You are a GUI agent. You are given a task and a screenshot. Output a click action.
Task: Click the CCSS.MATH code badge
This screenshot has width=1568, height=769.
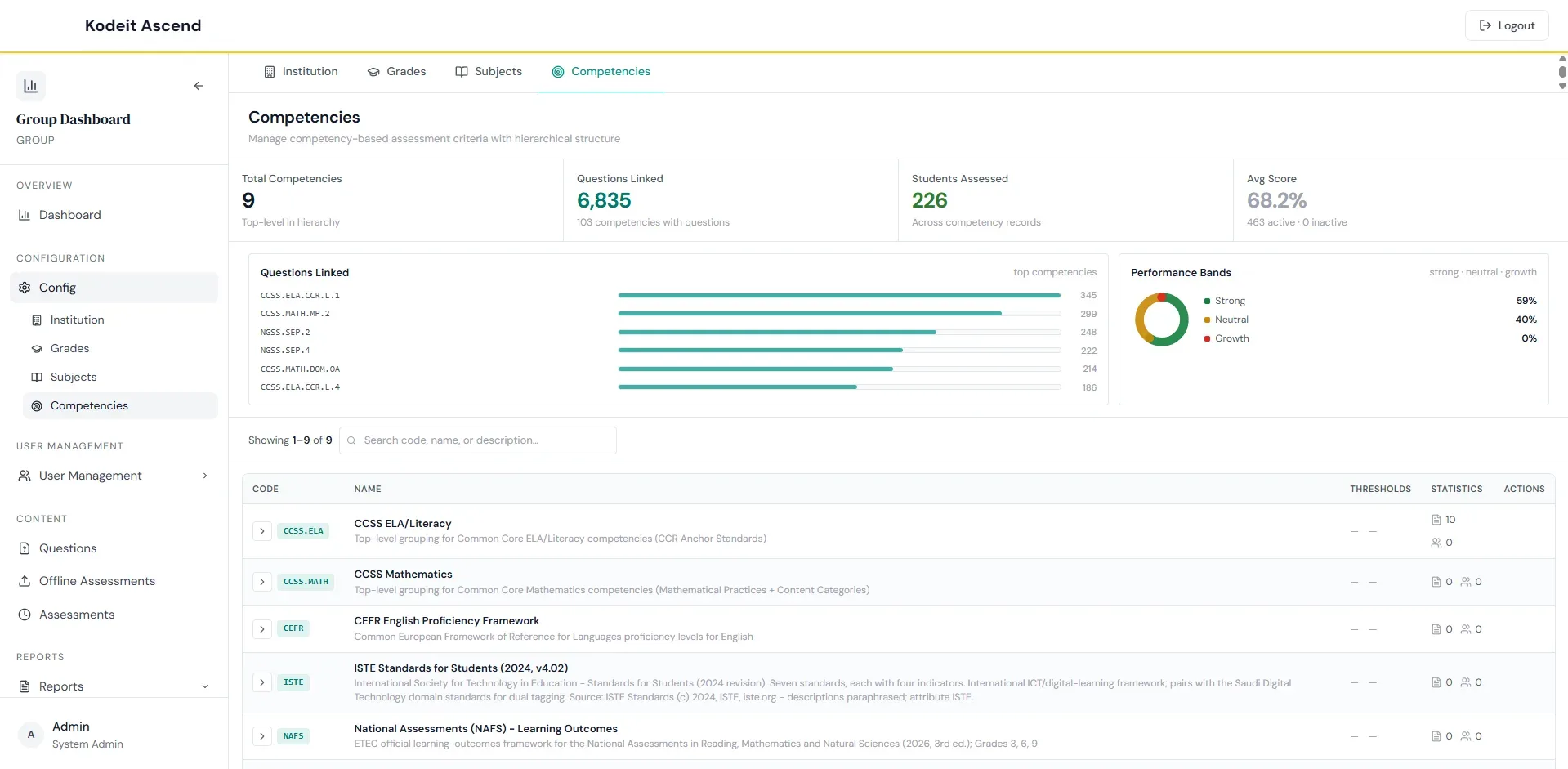tap(306, 582)
